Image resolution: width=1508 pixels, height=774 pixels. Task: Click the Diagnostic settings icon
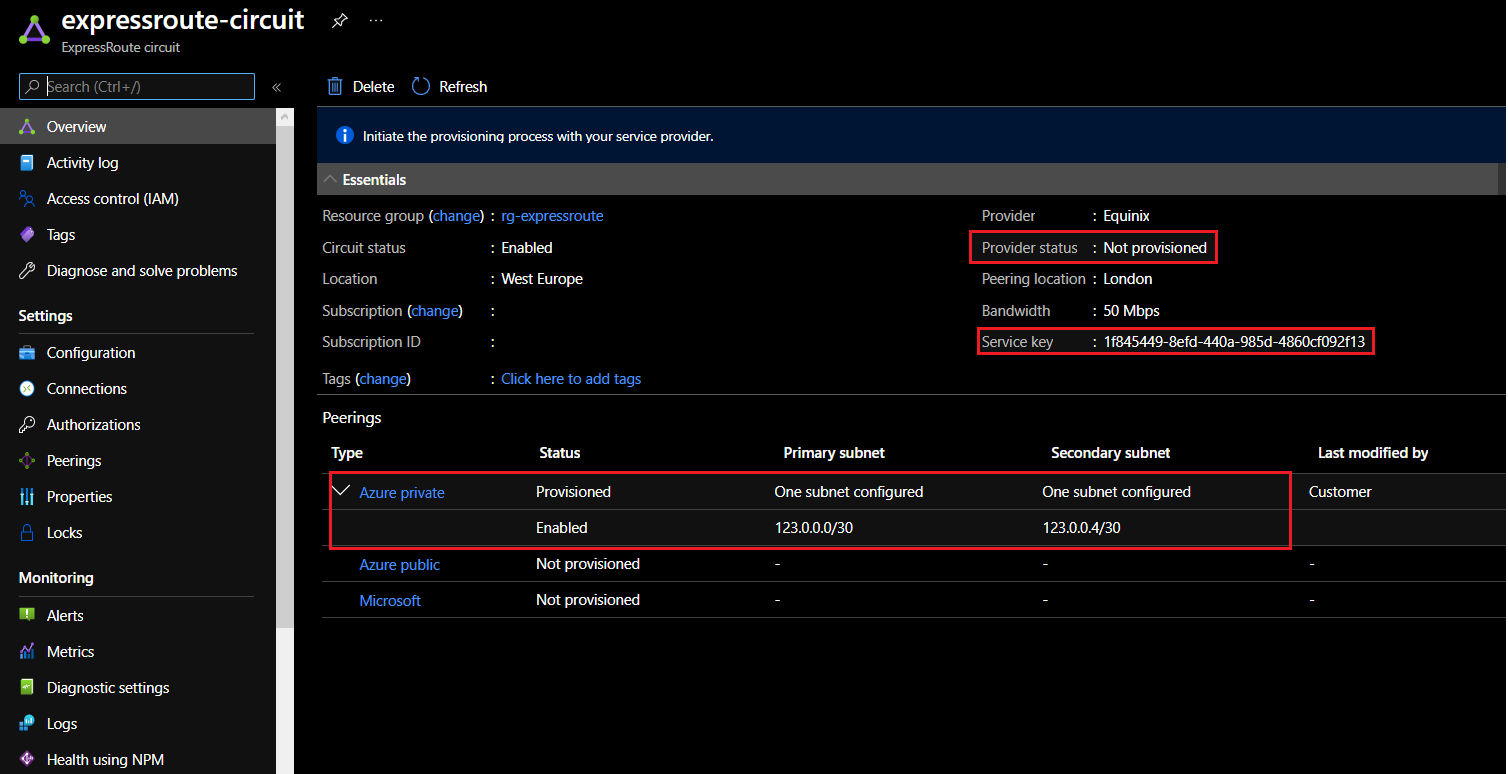27,688
